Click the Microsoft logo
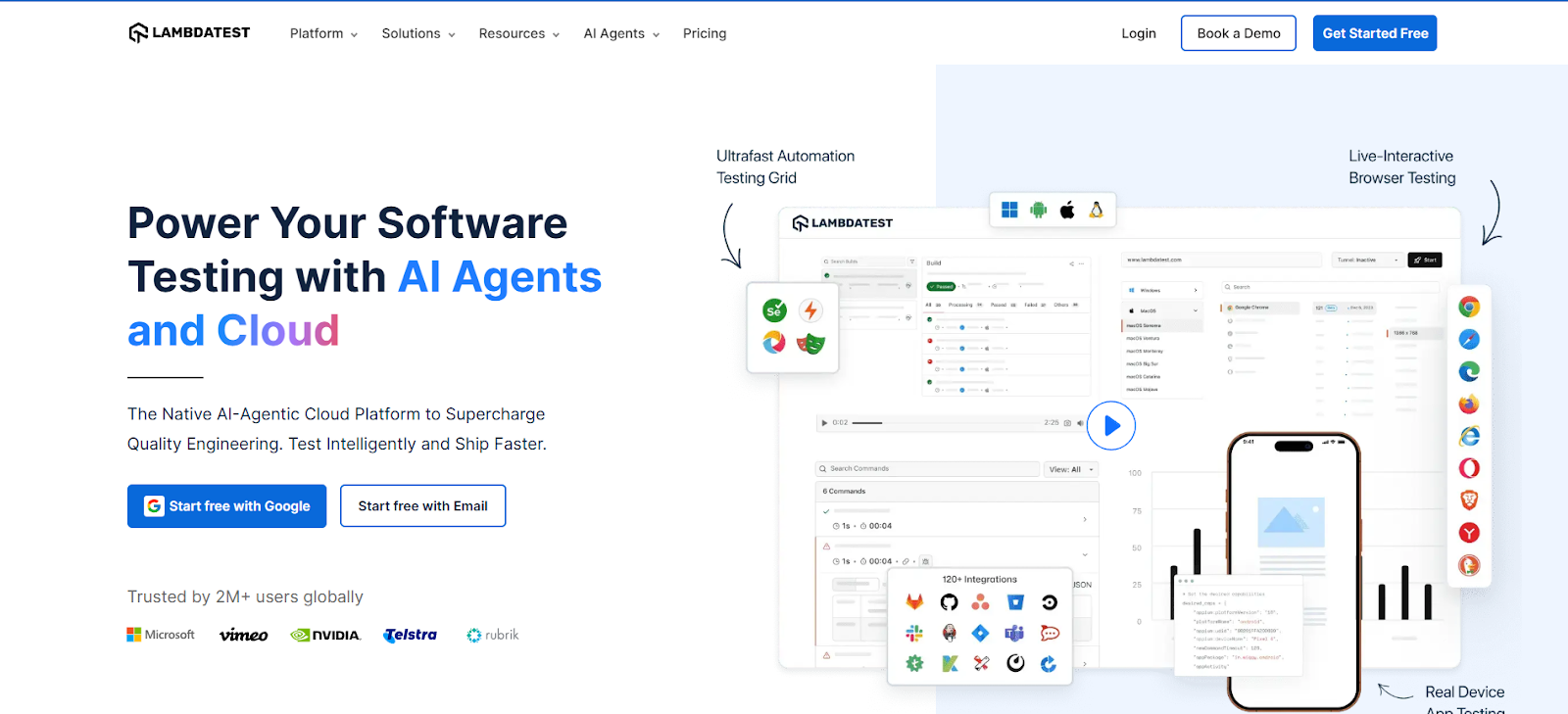This screenshot has height=714, width=1568. point(161,635)
